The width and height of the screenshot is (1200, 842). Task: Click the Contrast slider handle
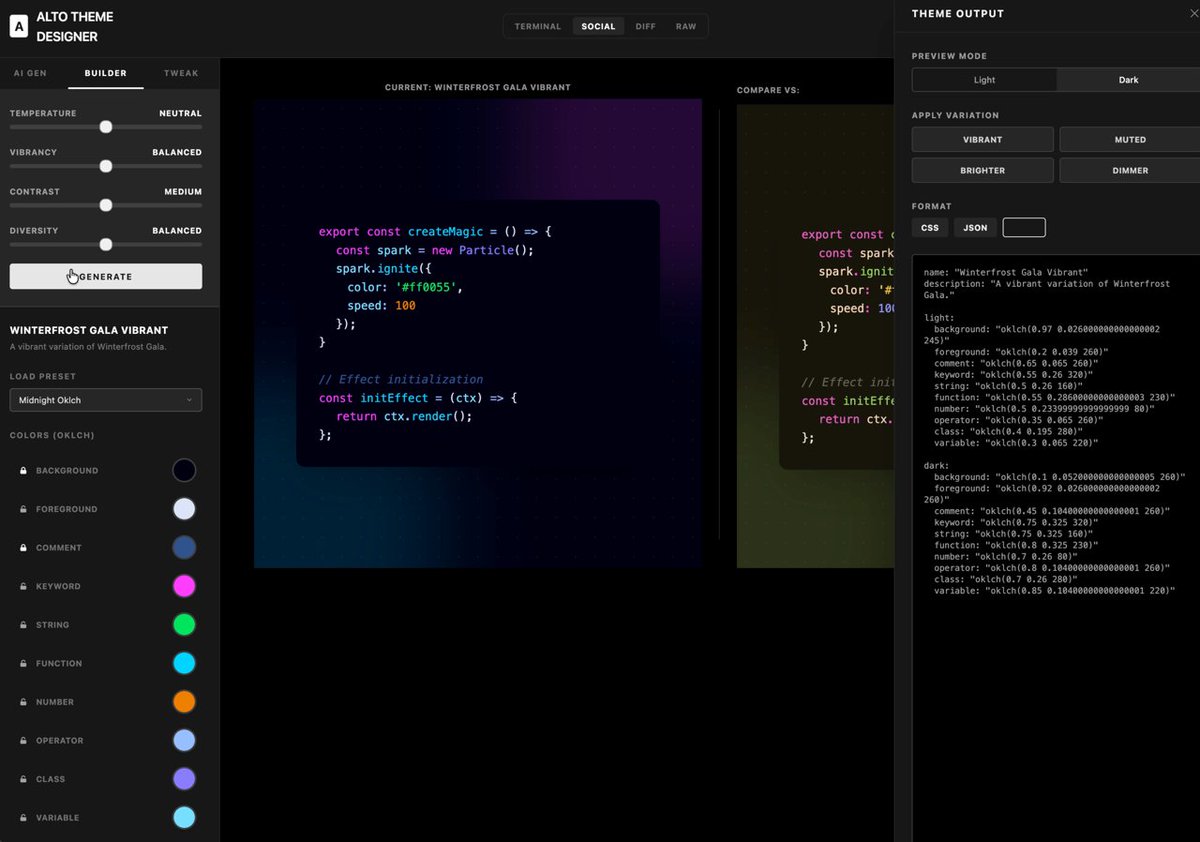point(106,205)
